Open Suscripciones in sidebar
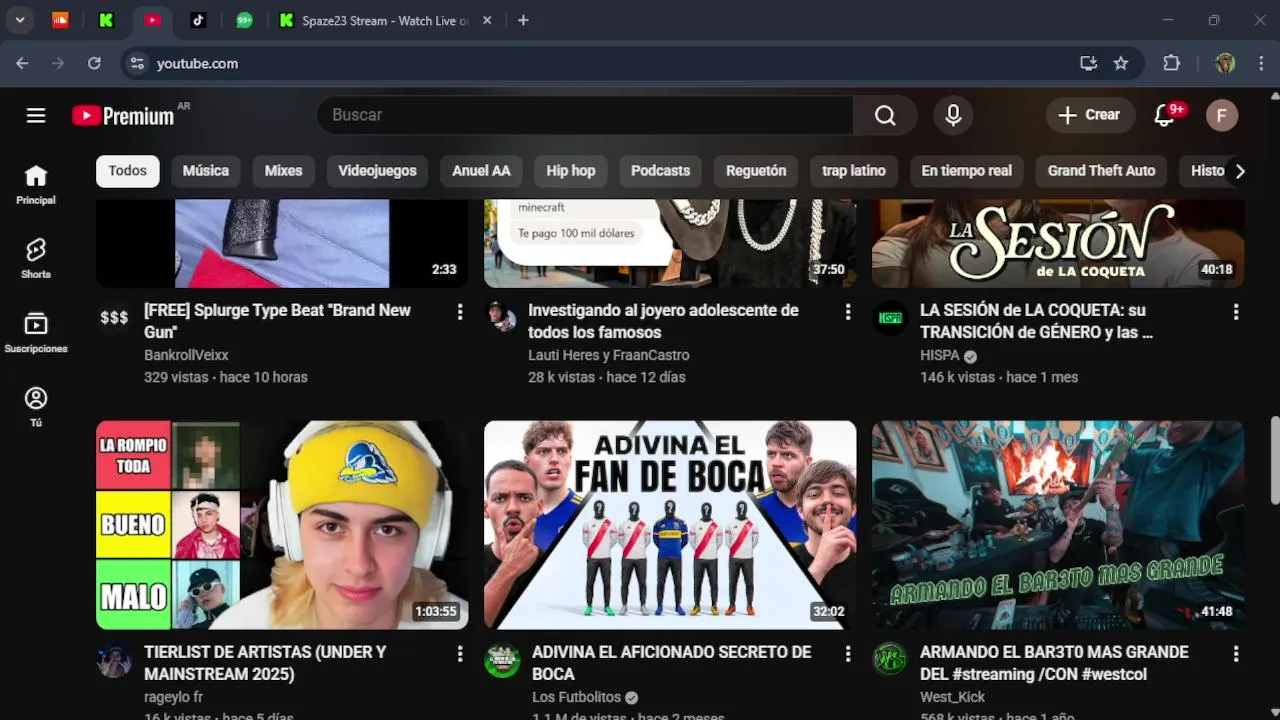 click(x=36, y=333)
